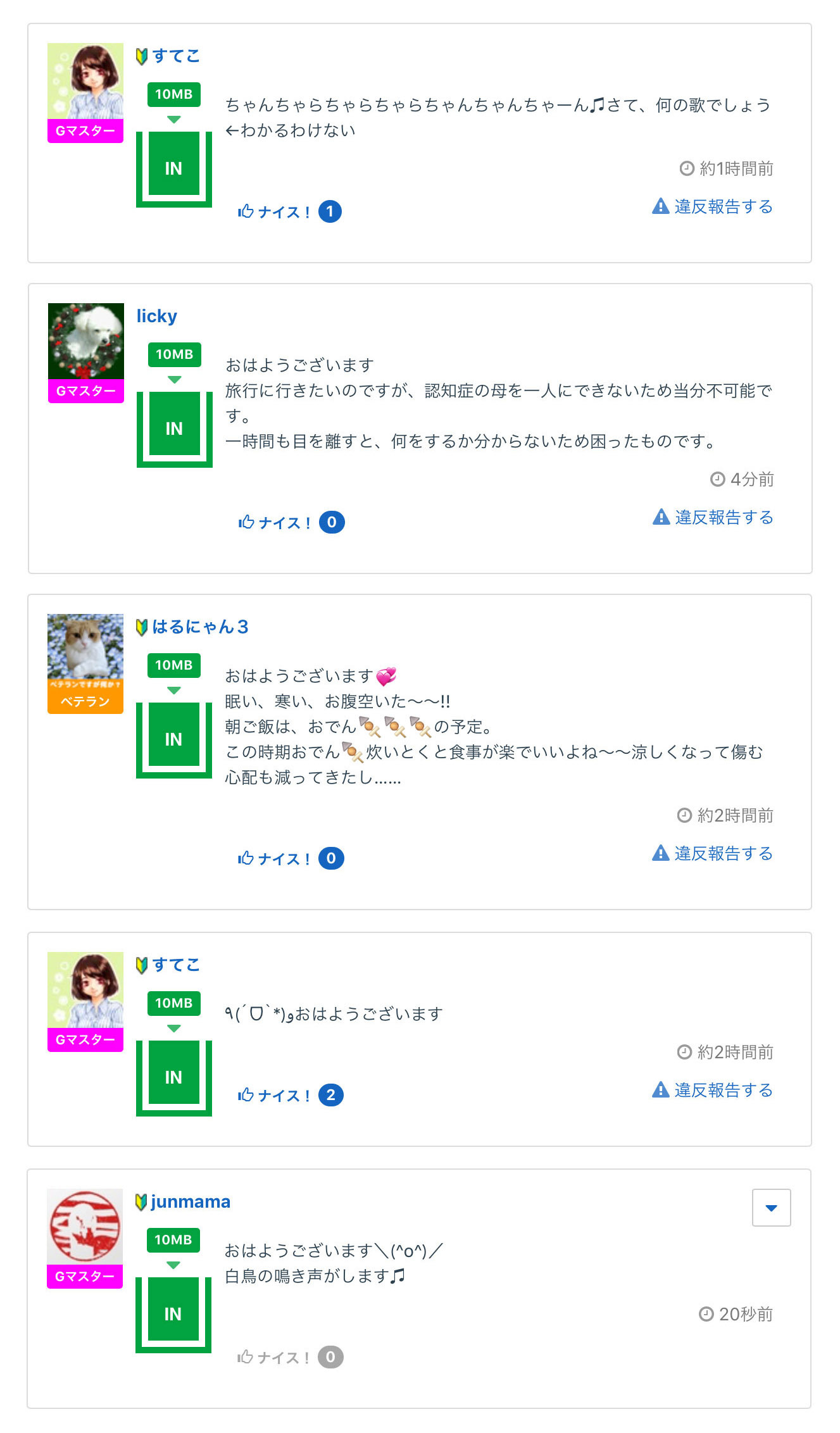The width and height of the screenshot is (840, 1433).
Task: Click licky's white dog wreath avatar
Action: (86, 341)
